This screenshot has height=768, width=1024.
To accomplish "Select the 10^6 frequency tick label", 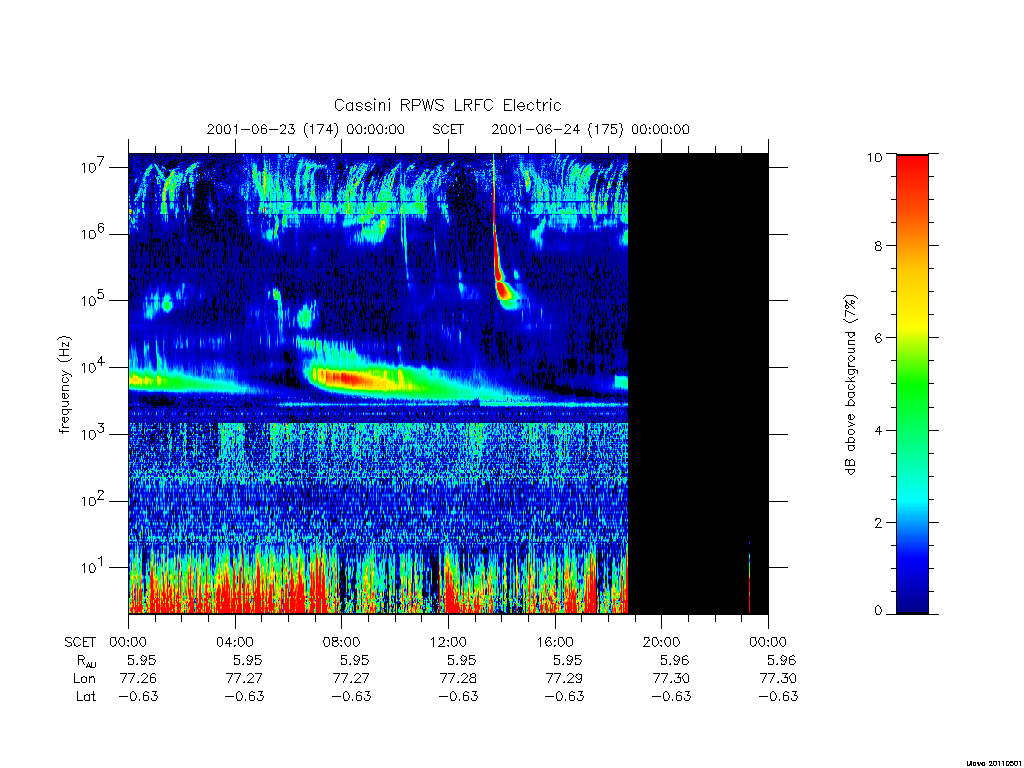I will (x=95, y=232).
